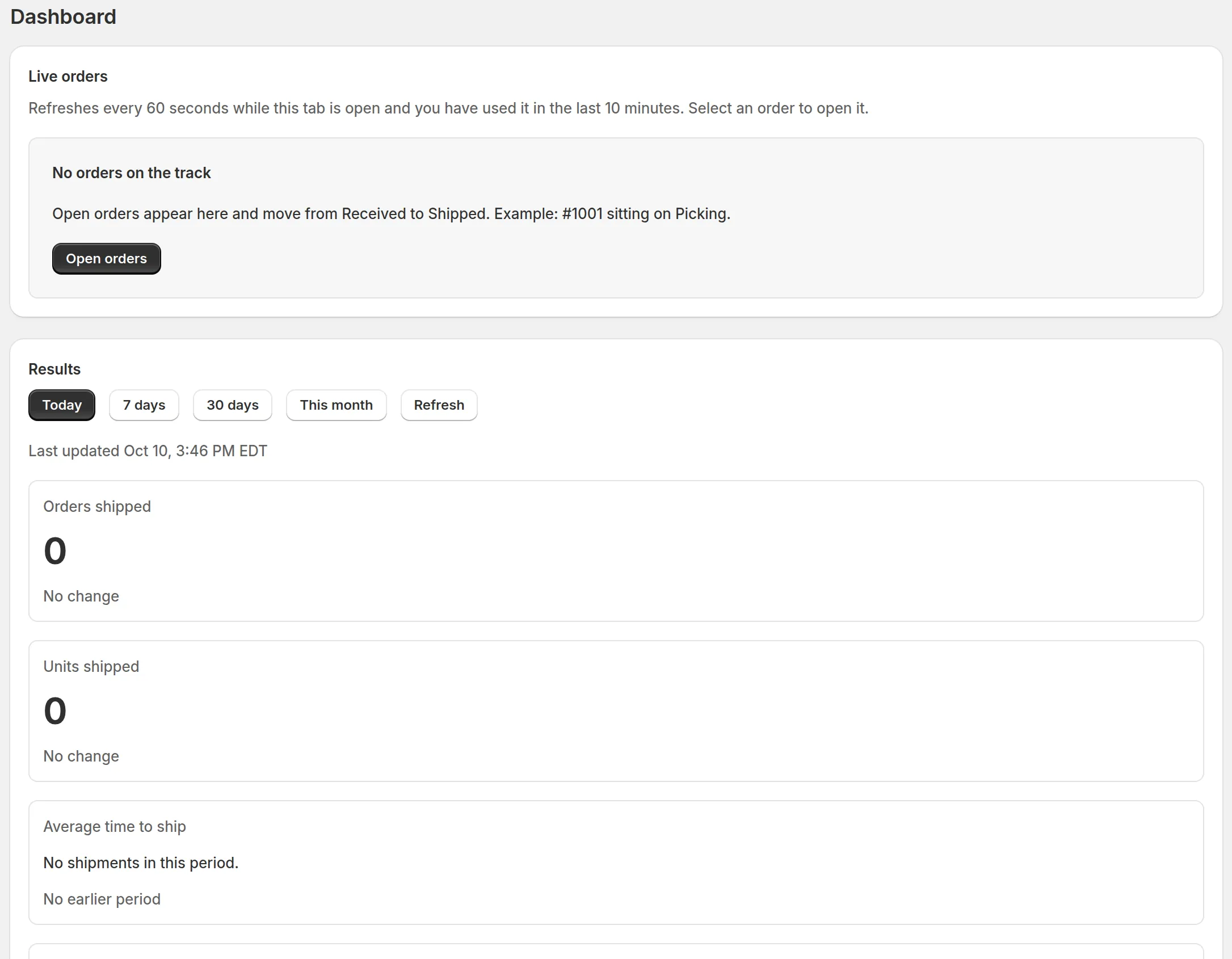This screenshot has height=959, width=1232.
Task: Select the Today results period
Action: [62, 405]
